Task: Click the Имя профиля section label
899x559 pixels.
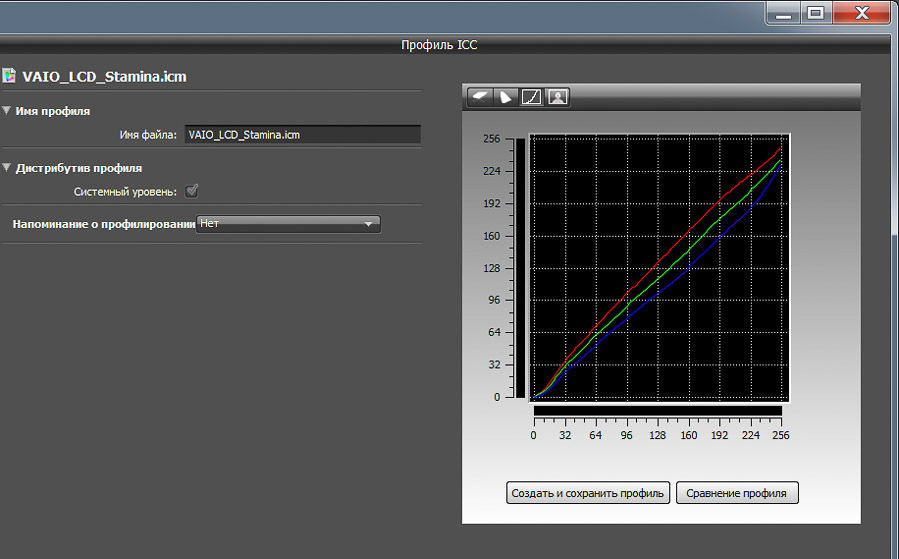Action: [53, 111]
